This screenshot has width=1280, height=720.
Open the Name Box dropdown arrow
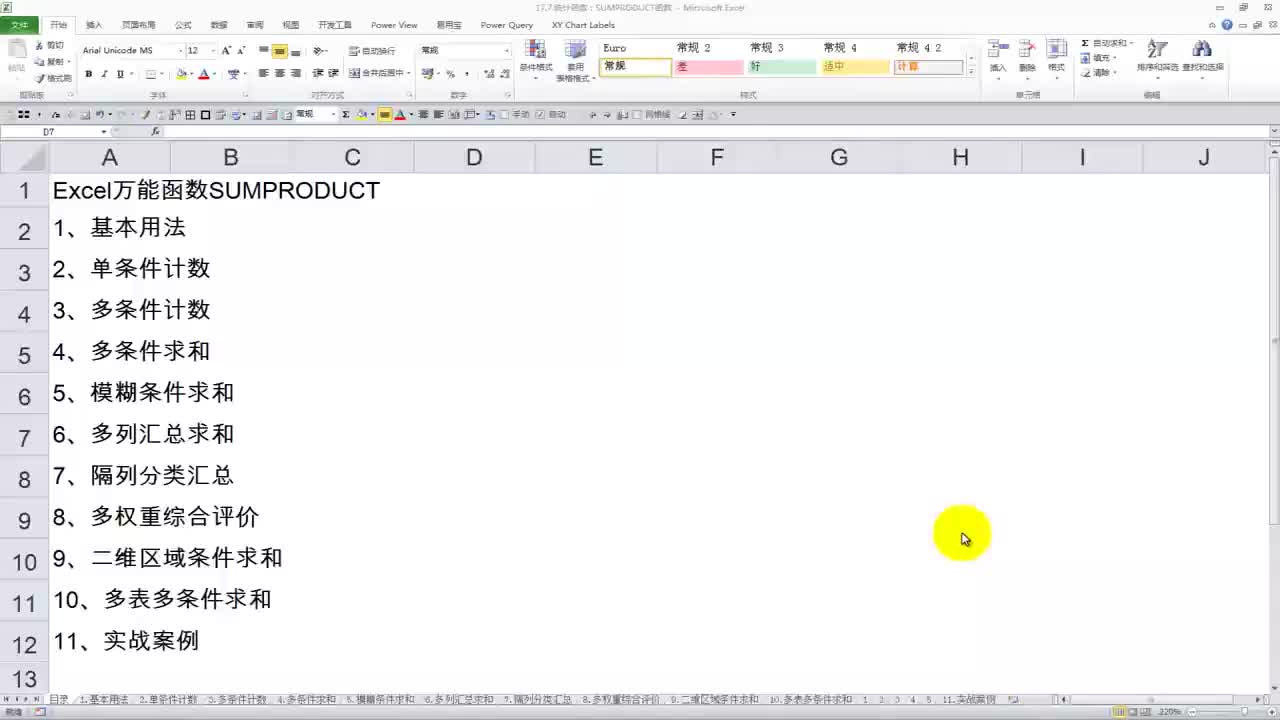(x=104, y=132)
